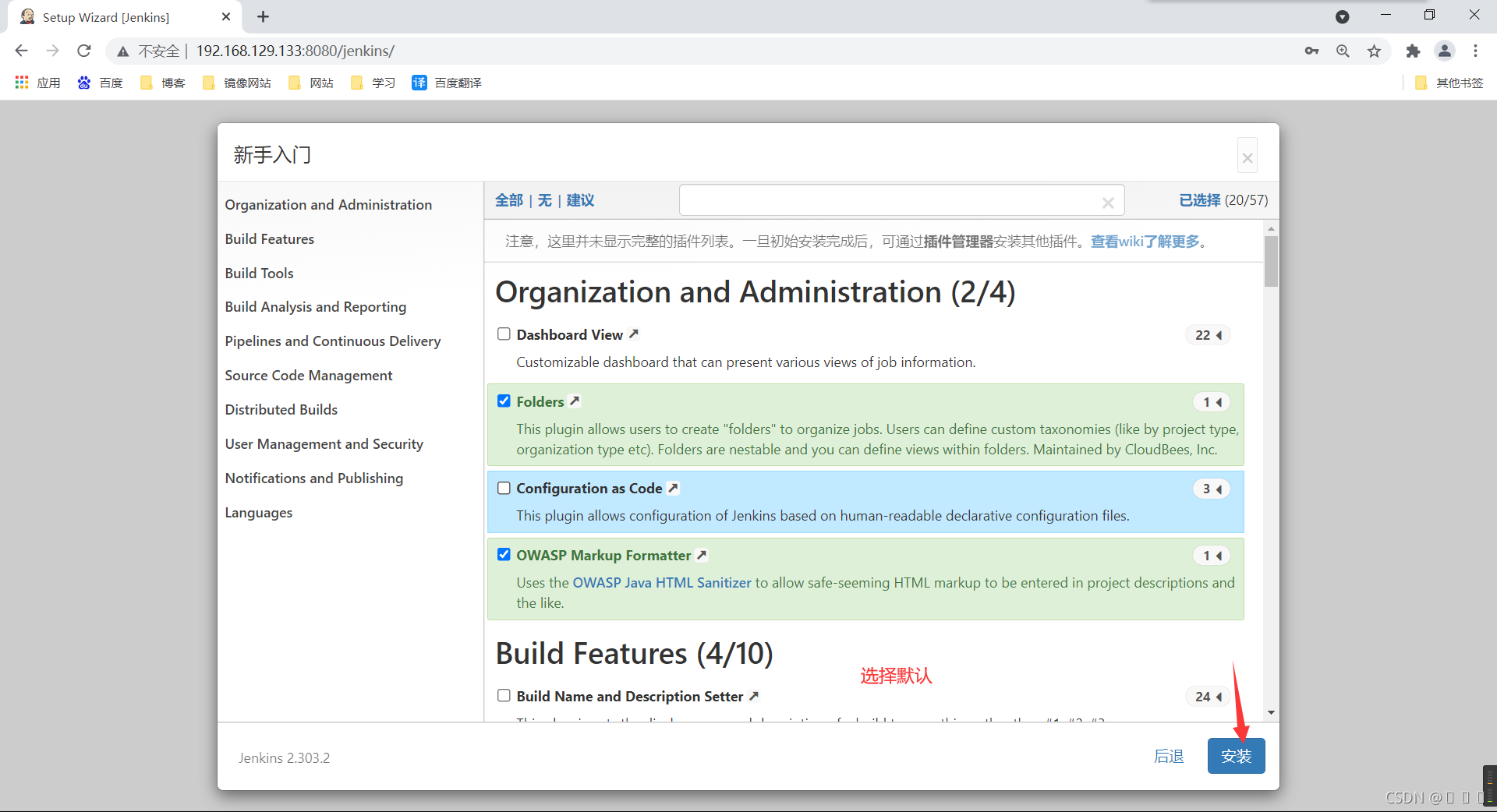Screen dimensions: 1497x812
Task: Close the Setup Wizard tab
Action: 226,16
